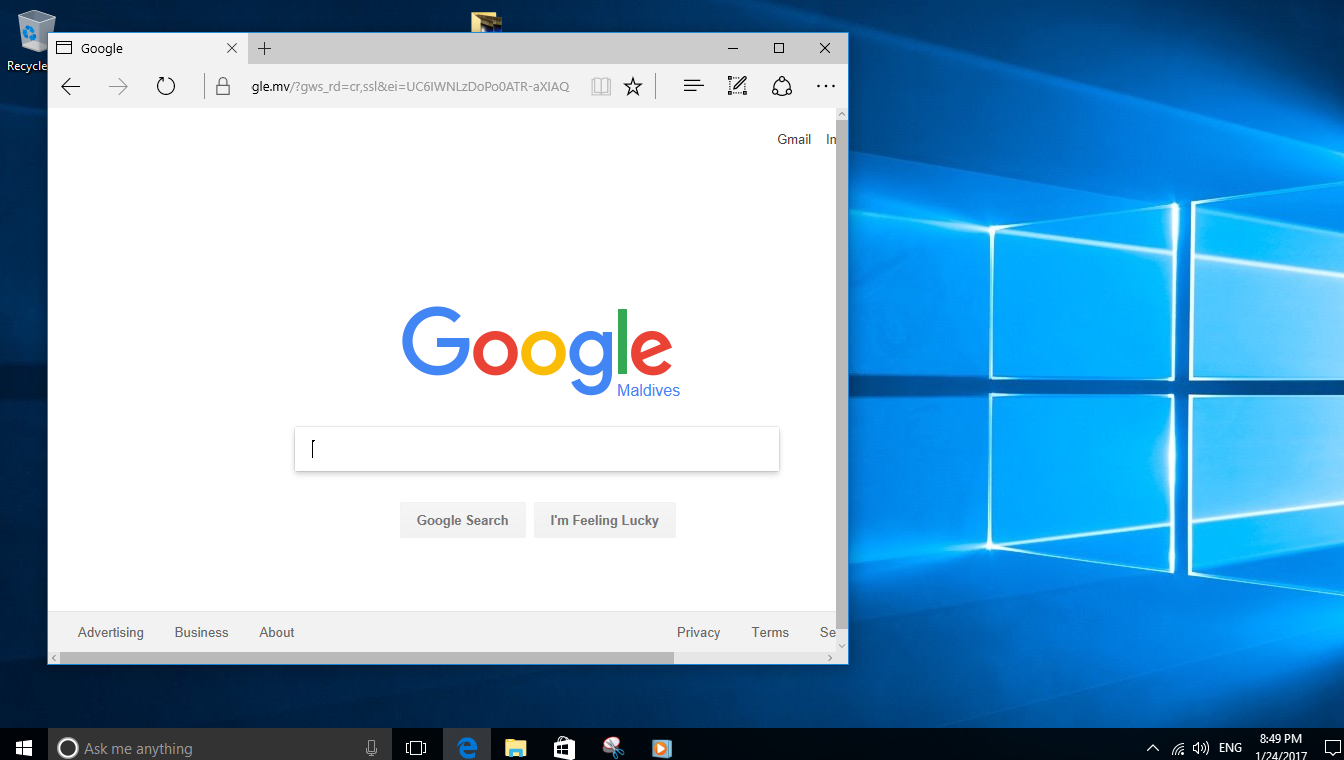1344x760 pixels.
Task: Close the Google tab
Action: click(232, 48)
